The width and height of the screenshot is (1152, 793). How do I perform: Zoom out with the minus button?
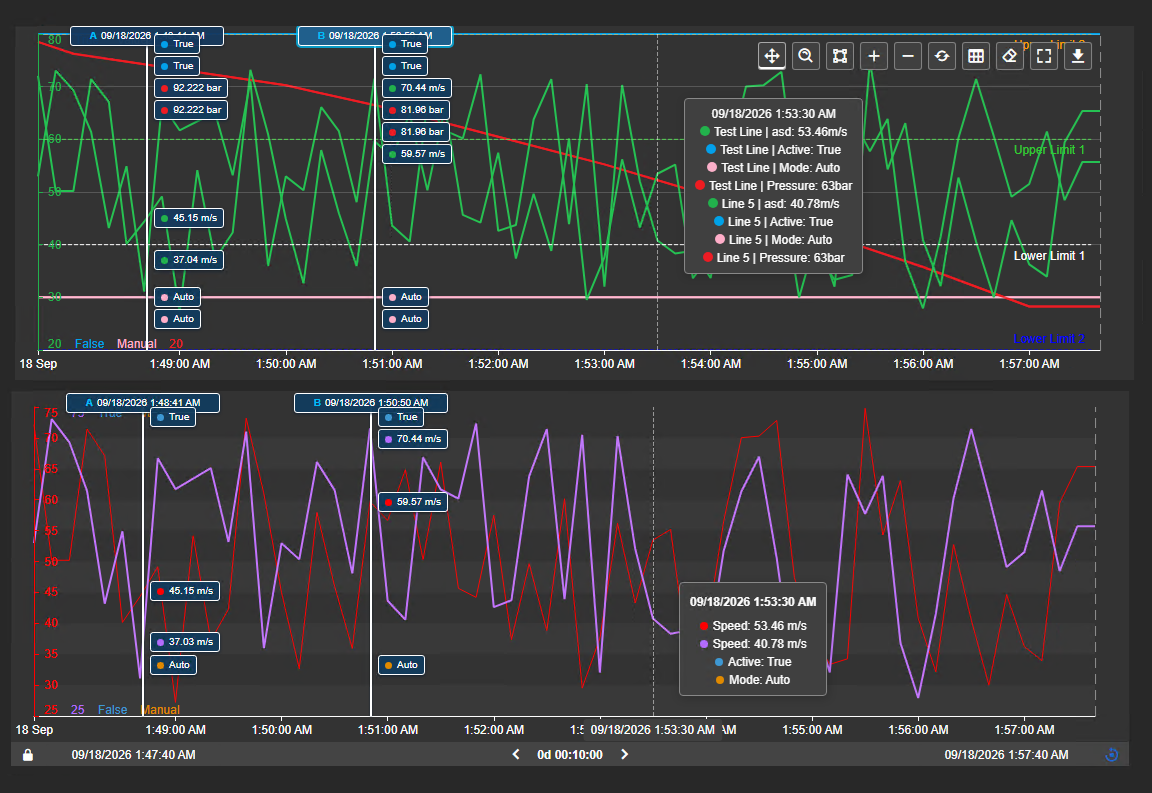pyautogui.click(x=908, y=56)
